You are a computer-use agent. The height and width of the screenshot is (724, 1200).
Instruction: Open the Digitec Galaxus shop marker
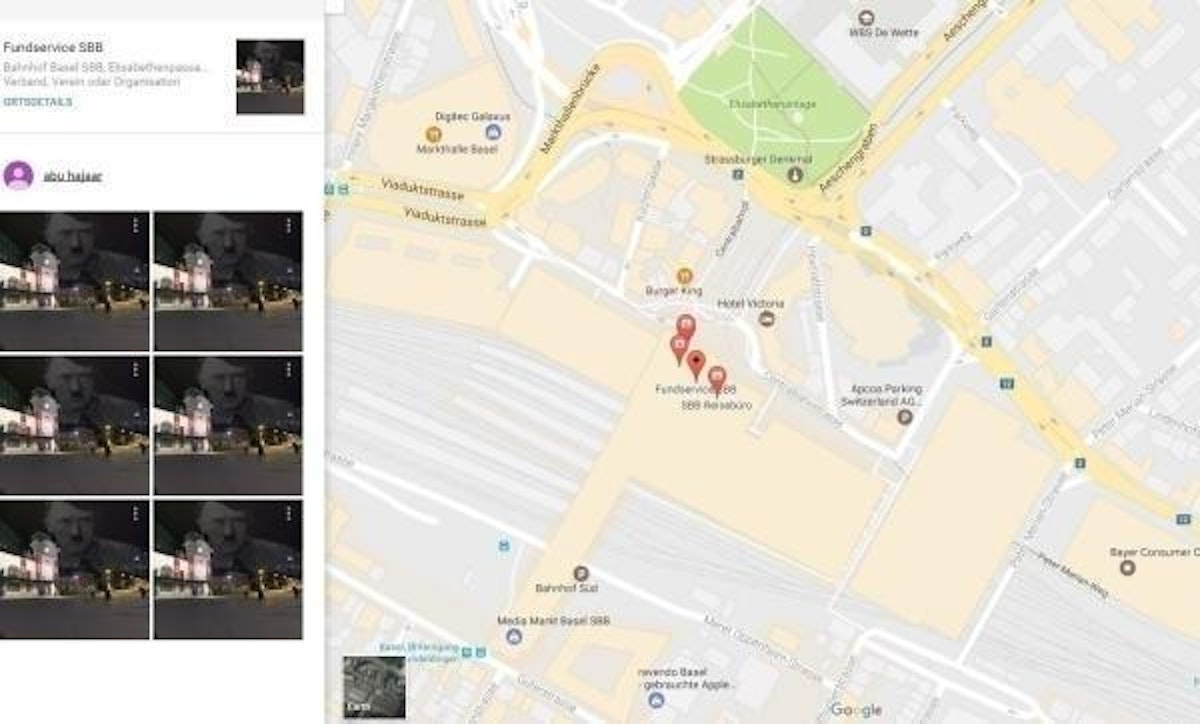pos(491,132)
